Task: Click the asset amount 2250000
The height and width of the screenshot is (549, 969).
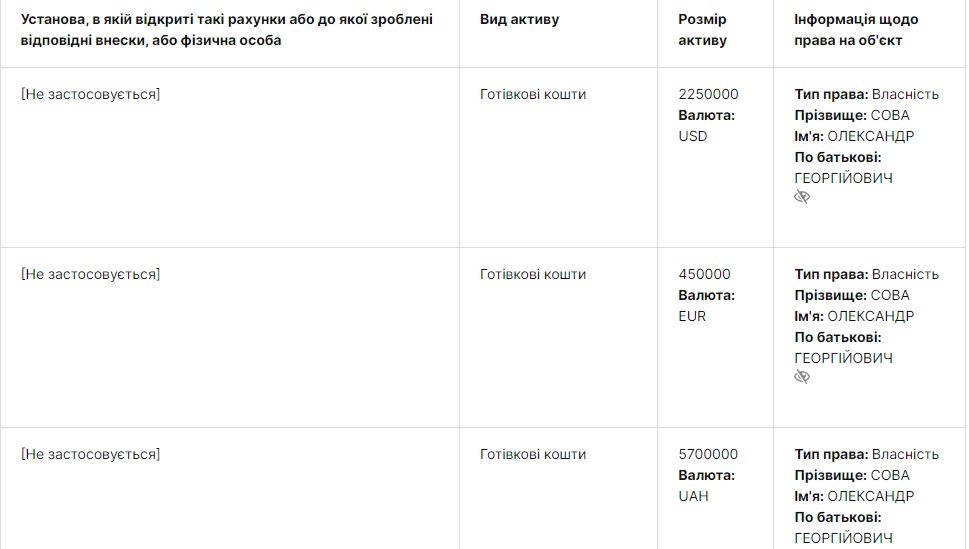Action: coord(708,94)
